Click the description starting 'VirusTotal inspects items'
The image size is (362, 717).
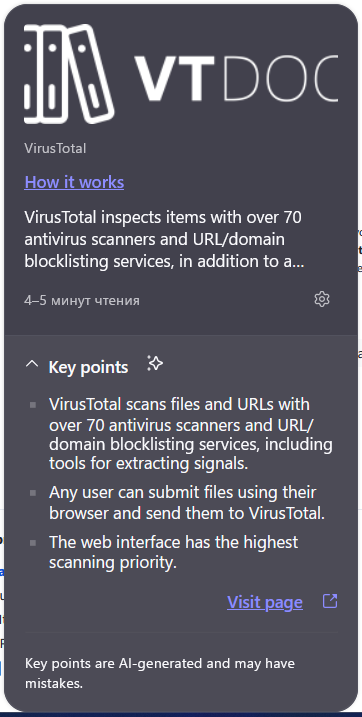pyautogui.click(x=165, y=239)
